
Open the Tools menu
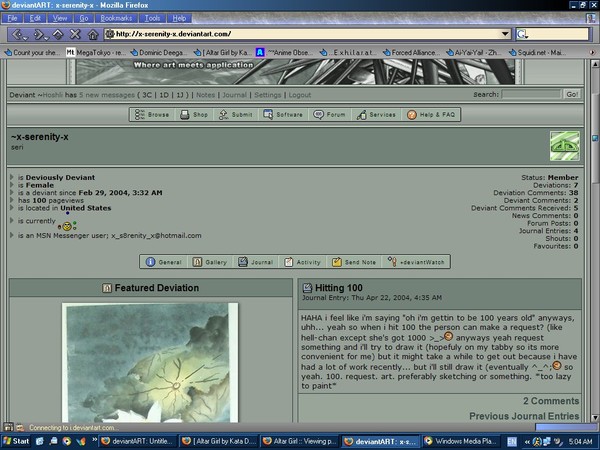pos(152,18)
